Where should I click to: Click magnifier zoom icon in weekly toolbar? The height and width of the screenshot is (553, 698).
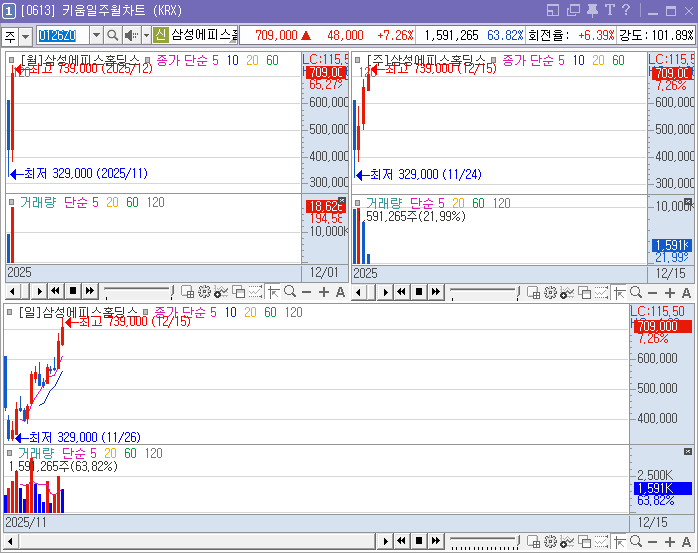[x=636, y=292]
